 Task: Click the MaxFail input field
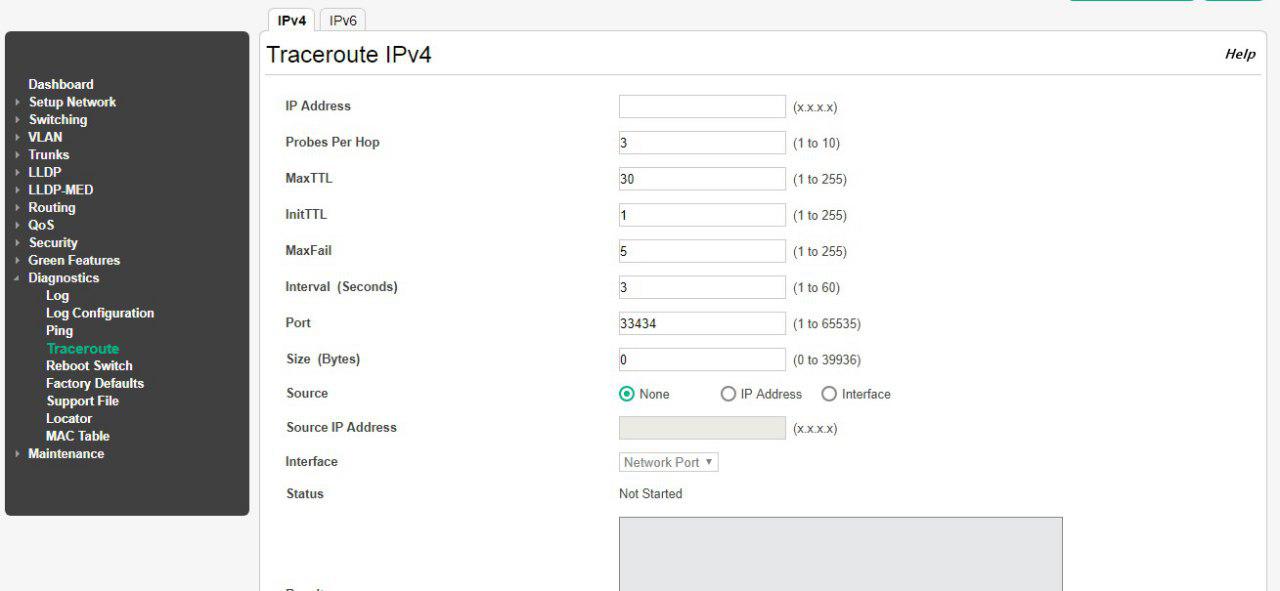coord(702,251)
